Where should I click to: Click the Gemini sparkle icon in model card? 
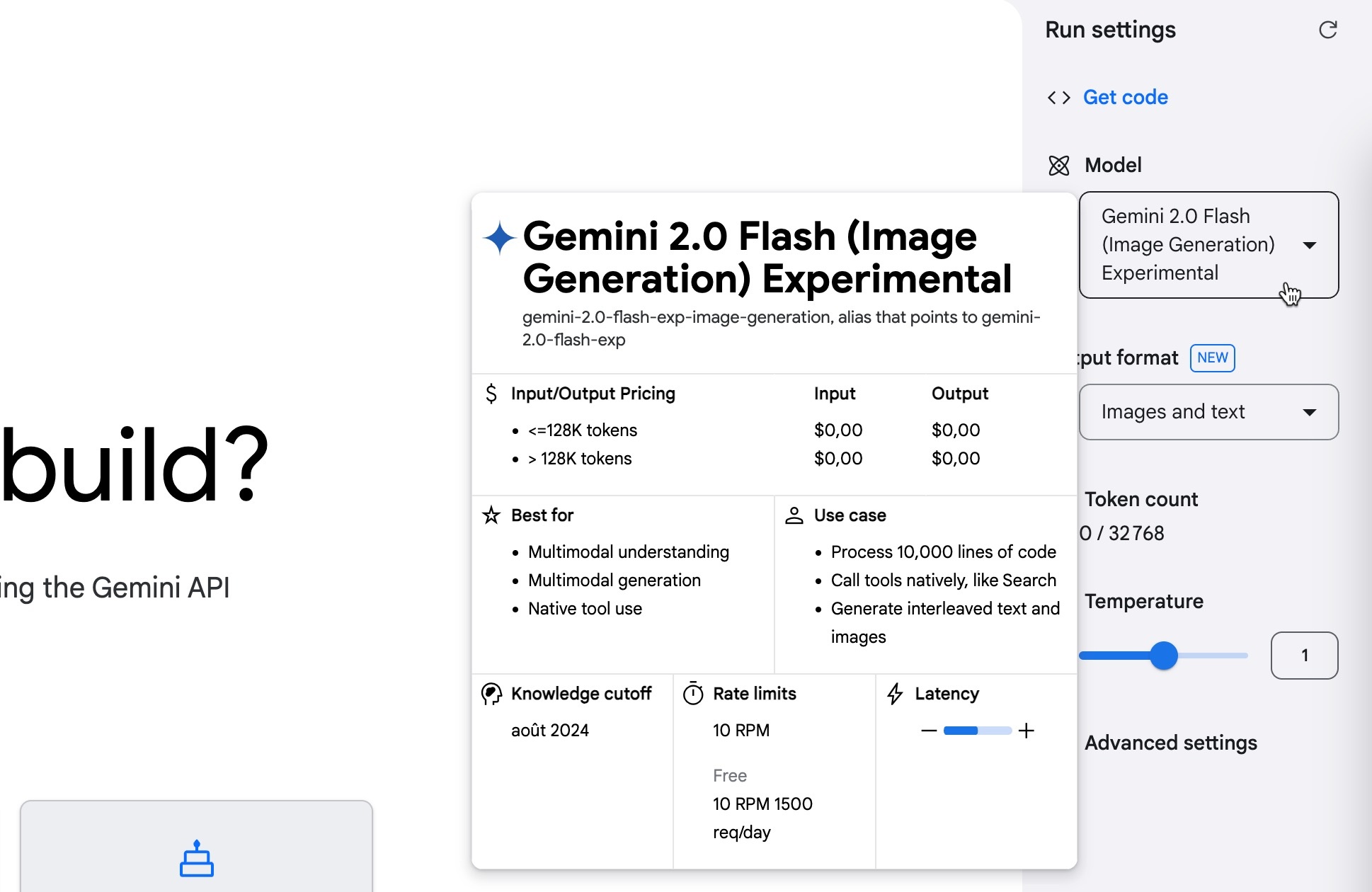500,237
